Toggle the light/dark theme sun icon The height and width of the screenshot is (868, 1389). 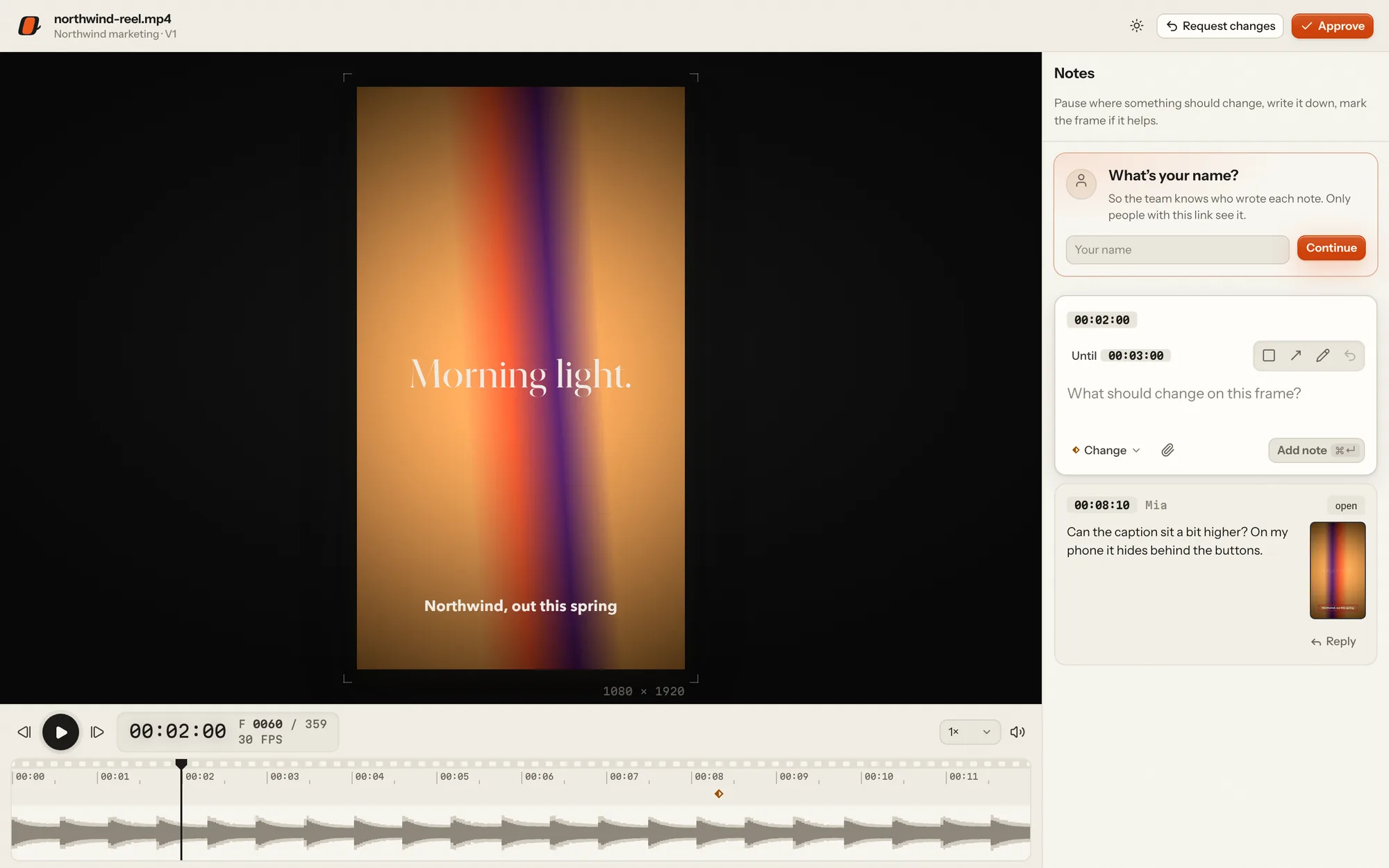(x=1136, y=26)
